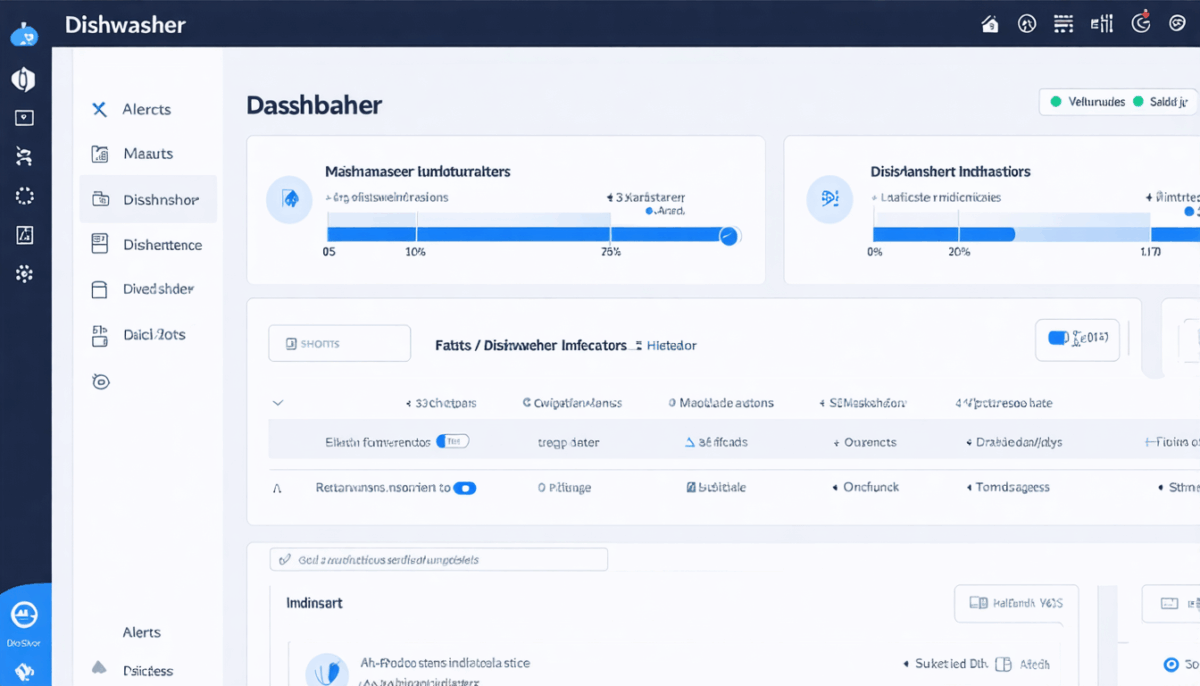Click the 0 Pilitnge cell
Screen dimensions: 1200x686
click(564, 488)
